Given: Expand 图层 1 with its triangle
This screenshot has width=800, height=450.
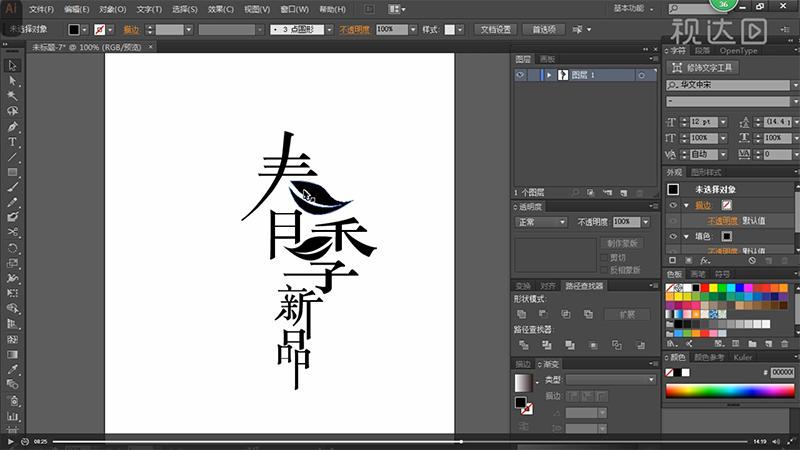Looking at the screenshot, I should pyautogui.click(x=549, y=75).
